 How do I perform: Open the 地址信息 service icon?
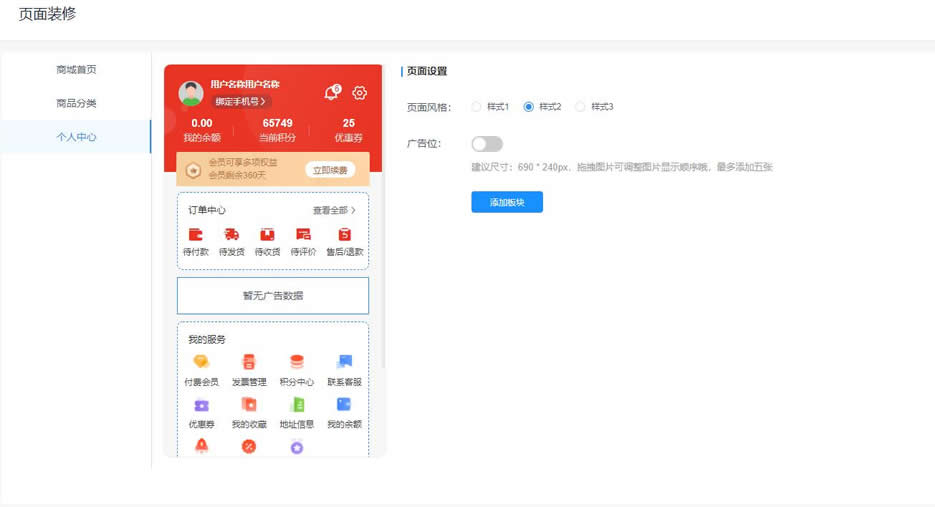296,405
